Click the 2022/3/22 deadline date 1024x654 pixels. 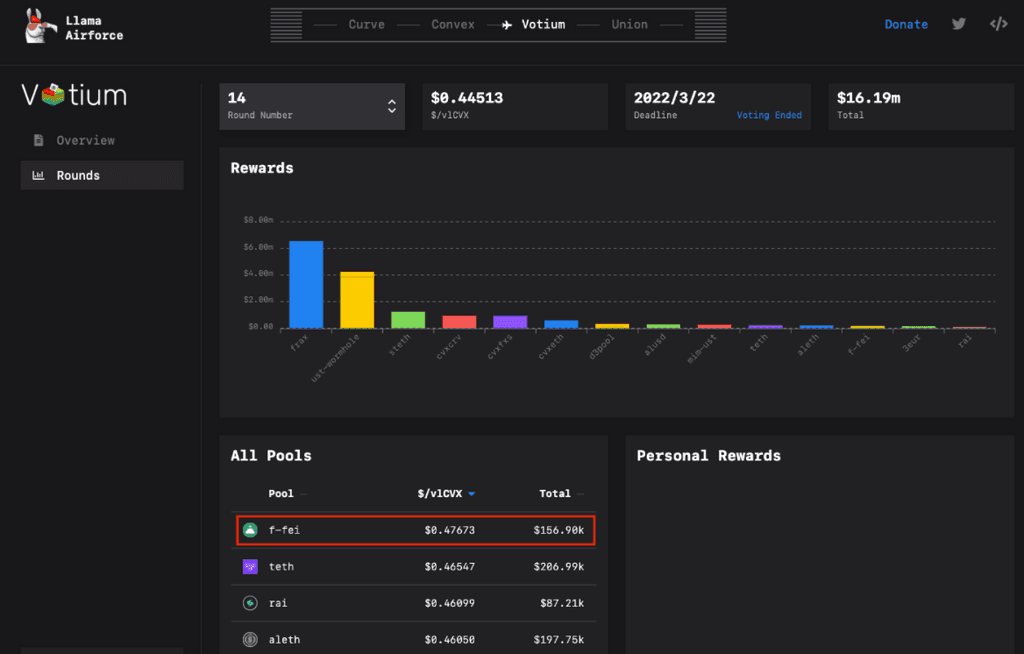tap(674, 98)
